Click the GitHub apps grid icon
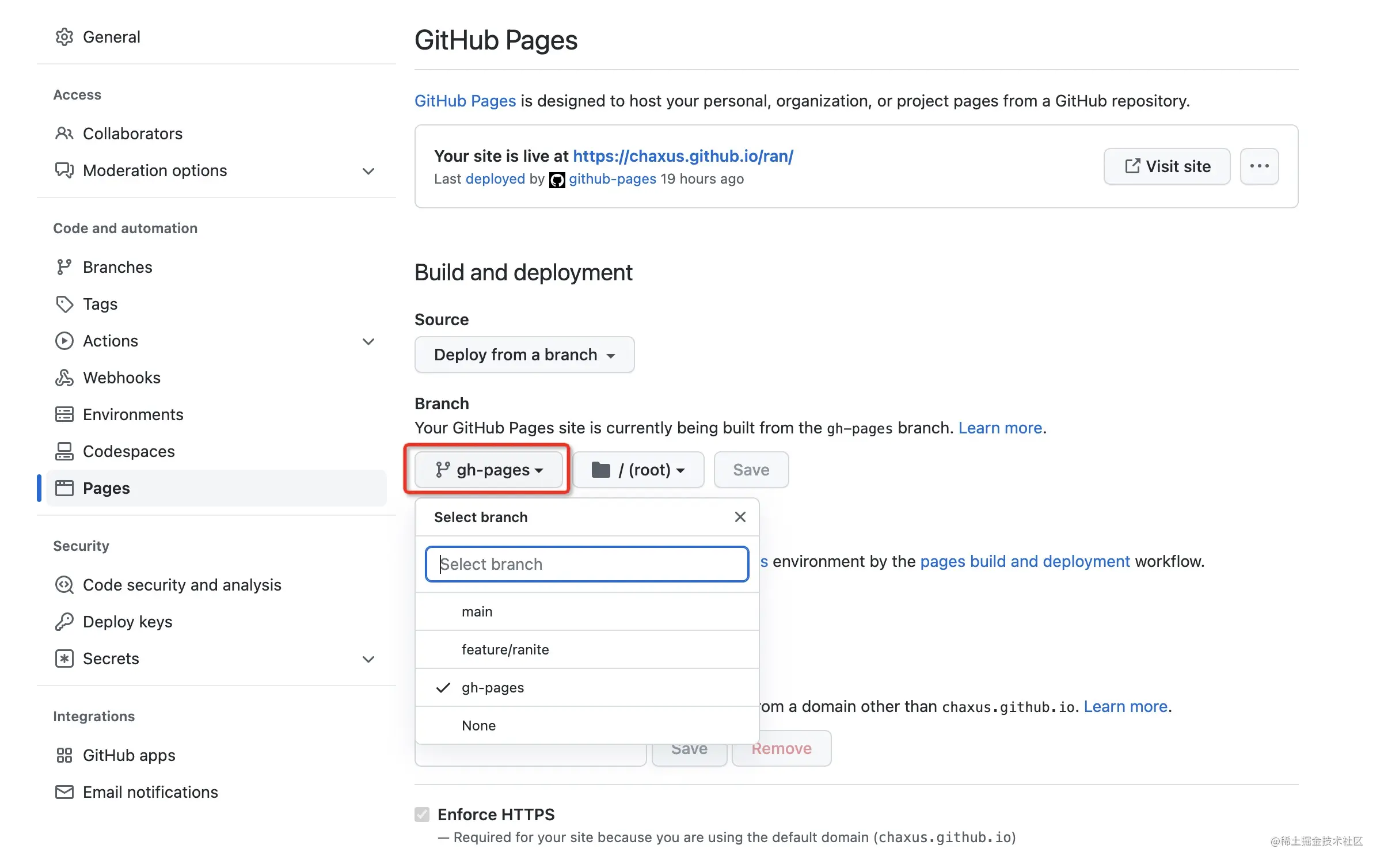Image resolution: width=1384 pixels, height=868 pixels. [x=64, y=755]
